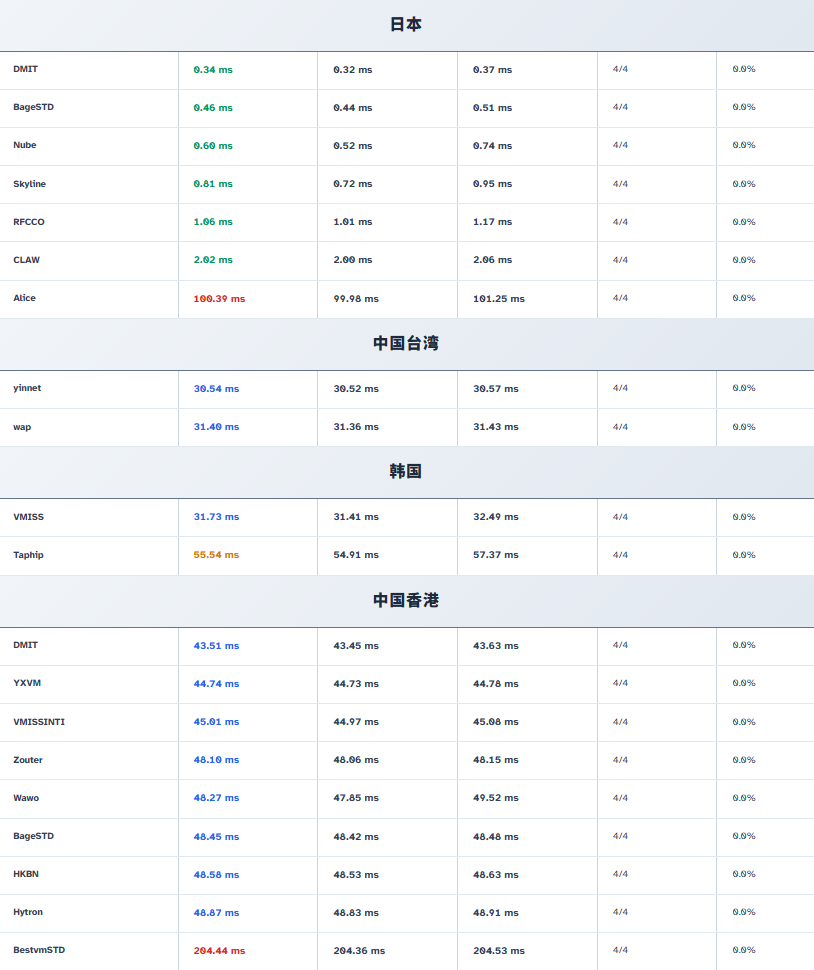Select the VMISS provider in 韩国
814x970 pixels.
(28, 517)
